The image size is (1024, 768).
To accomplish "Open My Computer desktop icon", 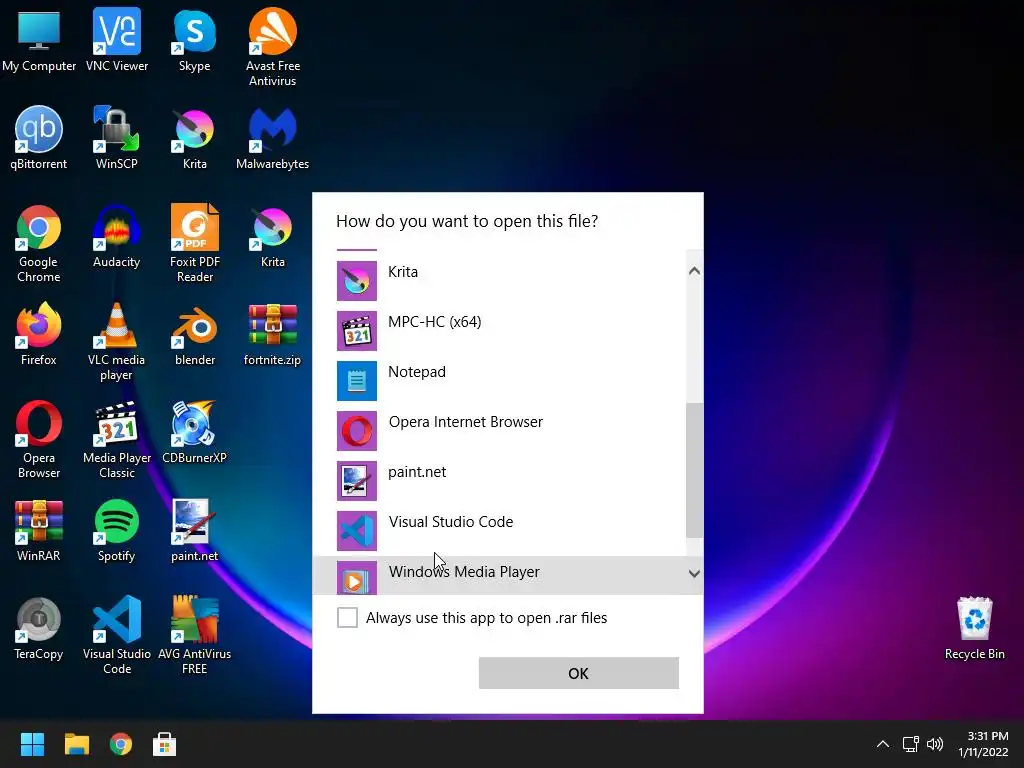I will point(39,40).
